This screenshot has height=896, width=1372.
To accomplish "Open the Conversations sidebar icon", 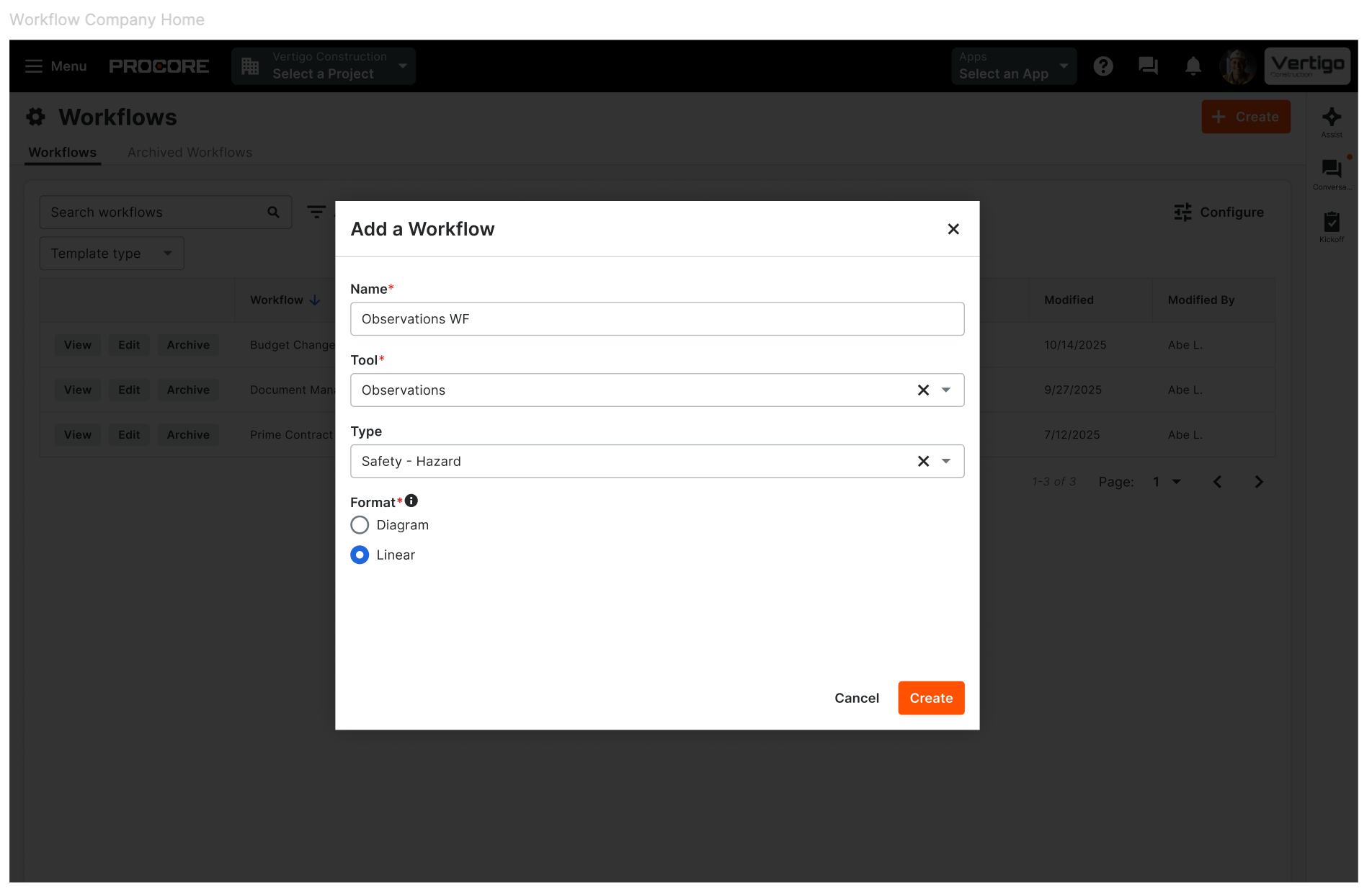I will (x=1332, y=174).
